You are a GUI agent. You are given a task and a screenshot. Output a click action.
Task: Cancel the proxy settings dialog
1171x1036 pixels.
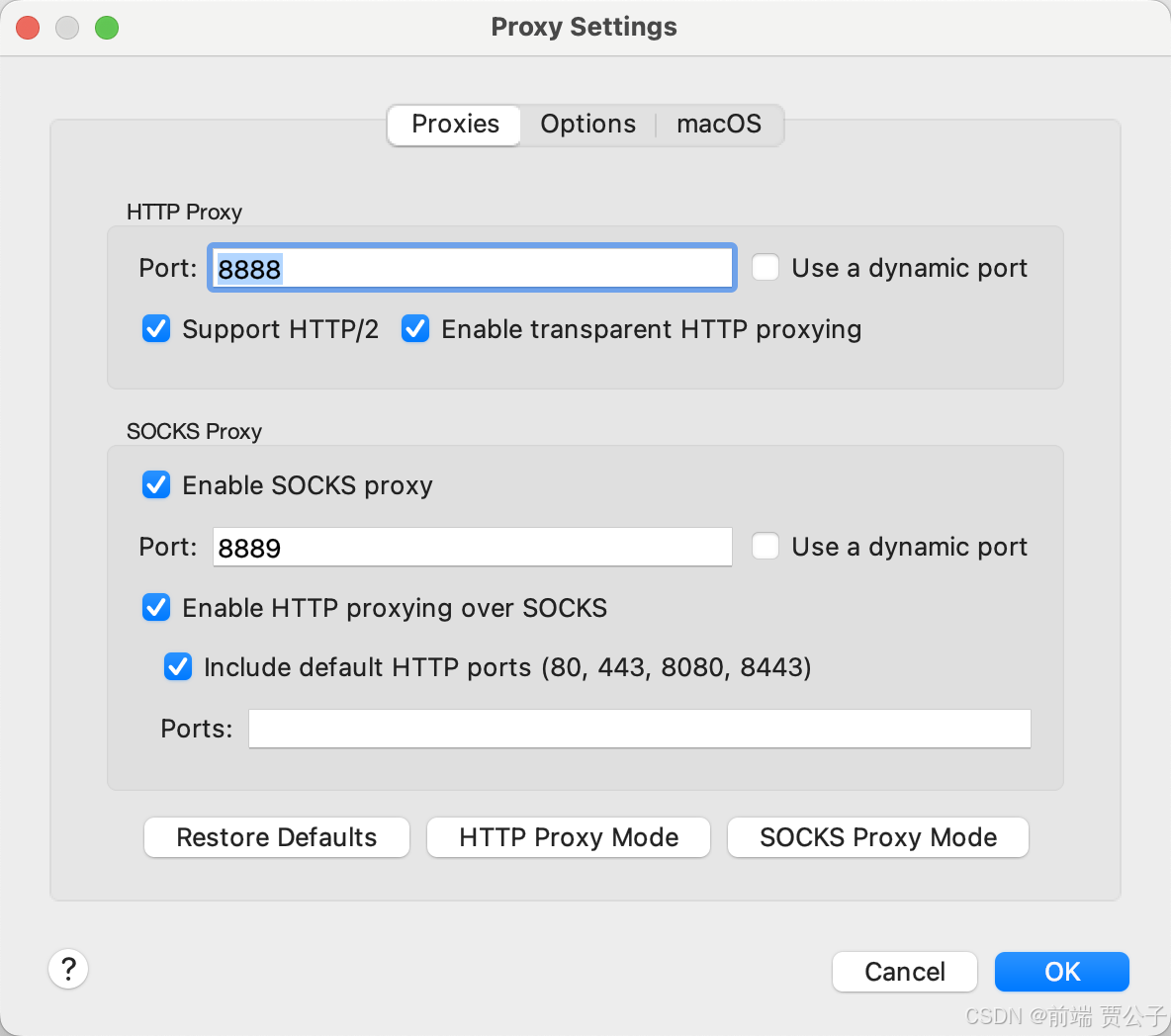(x=904, y=972)
